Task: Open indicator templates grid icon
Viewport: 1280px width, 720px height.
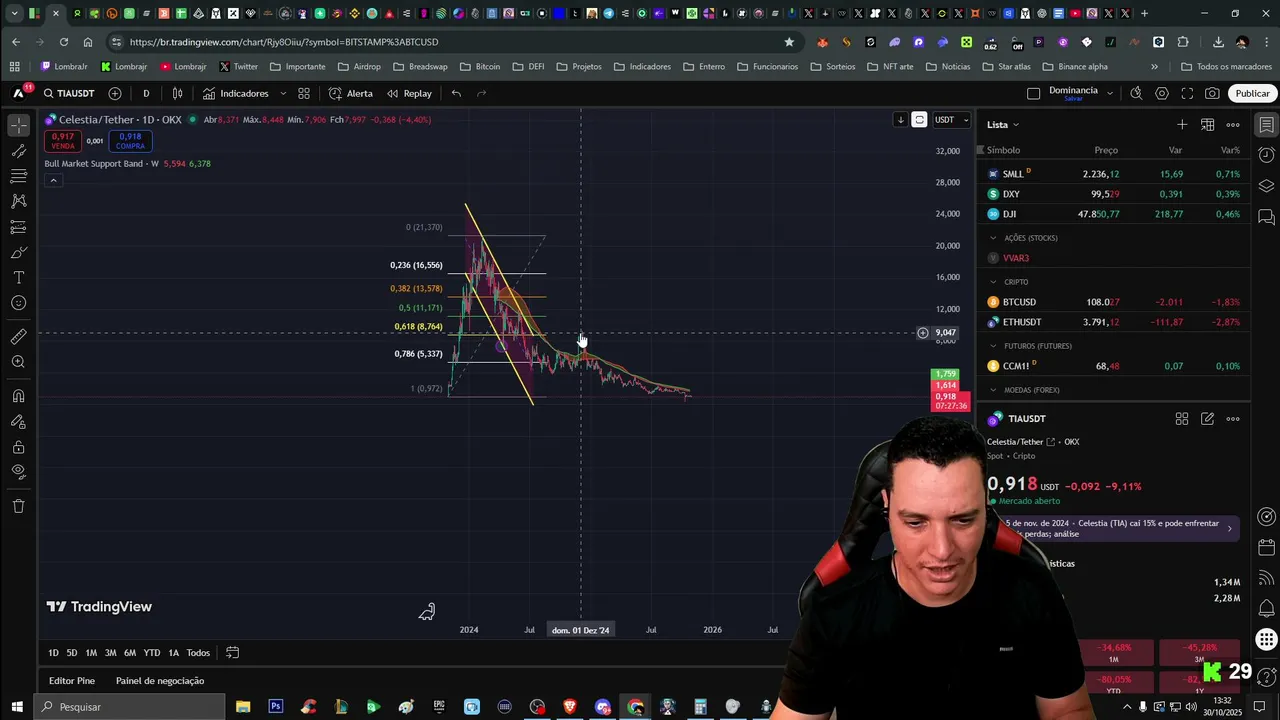Action: pos(304,93)
